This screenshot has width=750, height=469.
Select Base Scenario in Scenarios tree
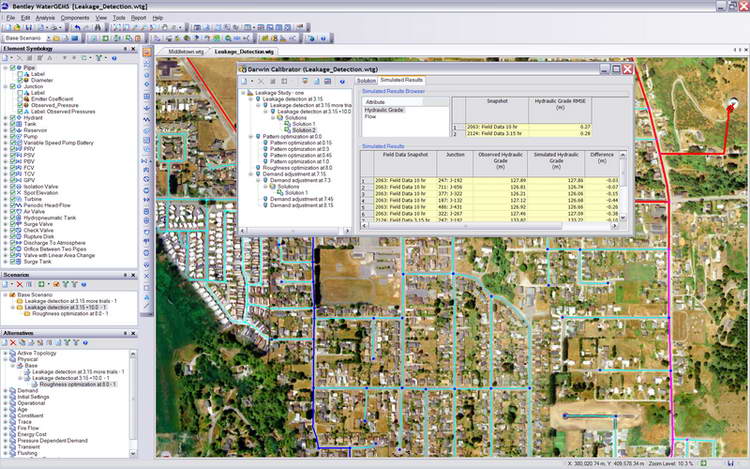point(34,295)
